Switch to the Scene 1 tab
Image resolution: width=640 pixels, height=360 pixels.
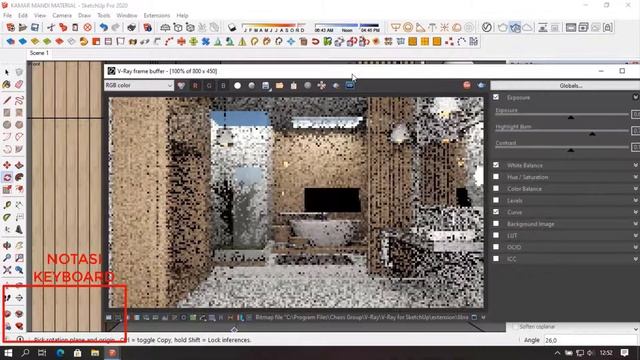39,53
